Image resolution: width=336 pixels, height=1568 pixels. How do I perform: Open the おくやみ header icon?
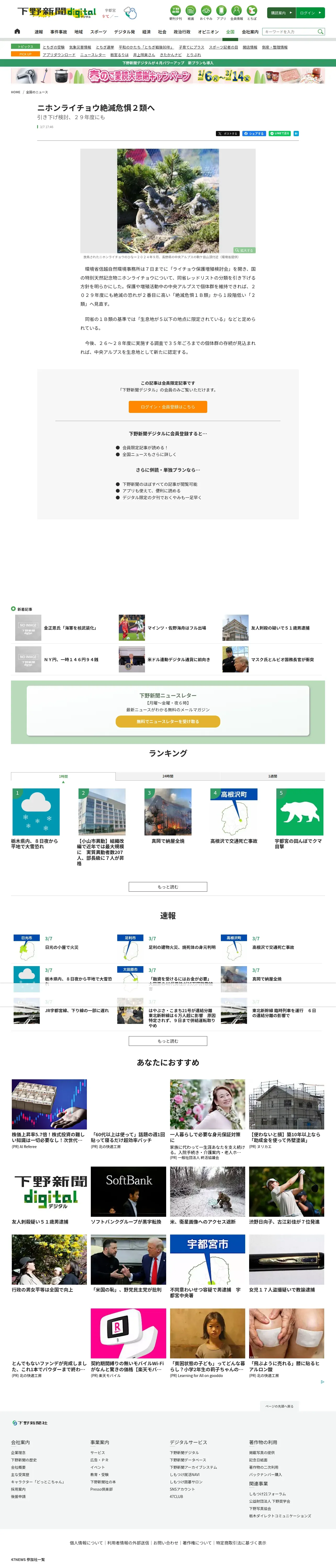(206, 13)
